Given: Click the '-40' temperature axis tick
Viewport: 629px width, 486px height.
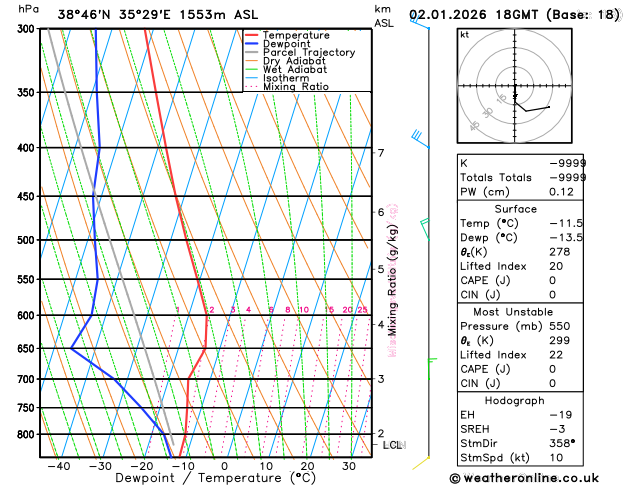Looking at the screenshot, I should pos(59,466).
